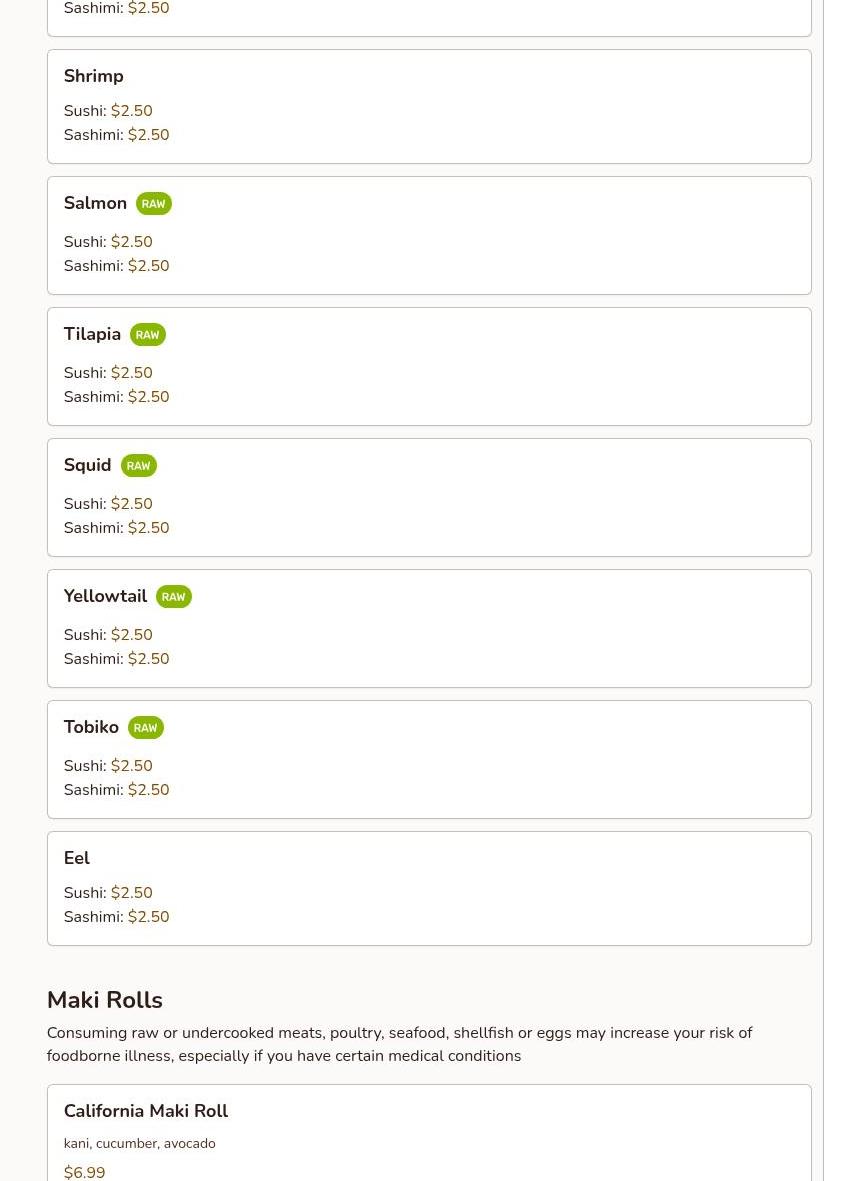This screenshot has width=844, height=1181.
Task: Click the Shrimp Sushi price
Action: [131, 111]
